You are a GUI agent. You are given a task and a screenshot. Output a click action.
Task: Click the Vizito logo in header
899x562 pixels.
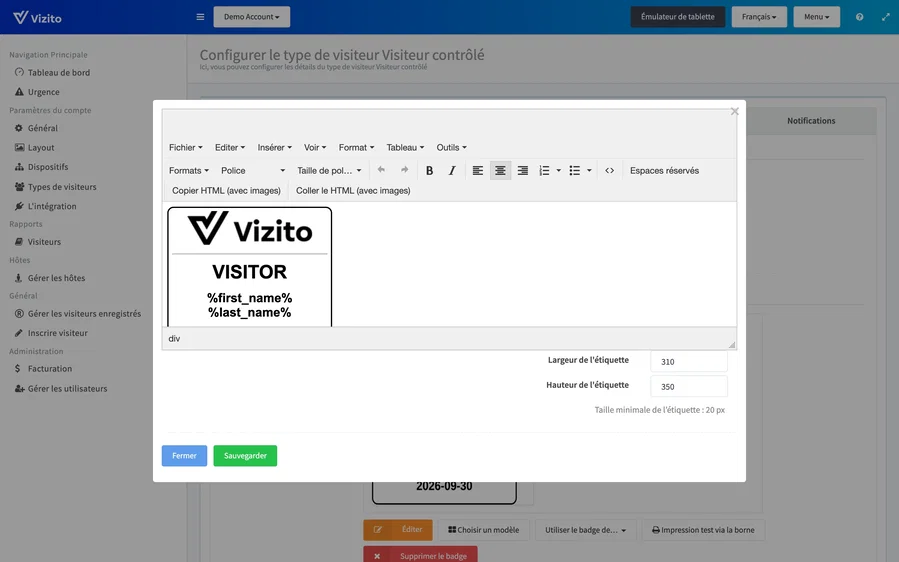click(x=37, y=17)
